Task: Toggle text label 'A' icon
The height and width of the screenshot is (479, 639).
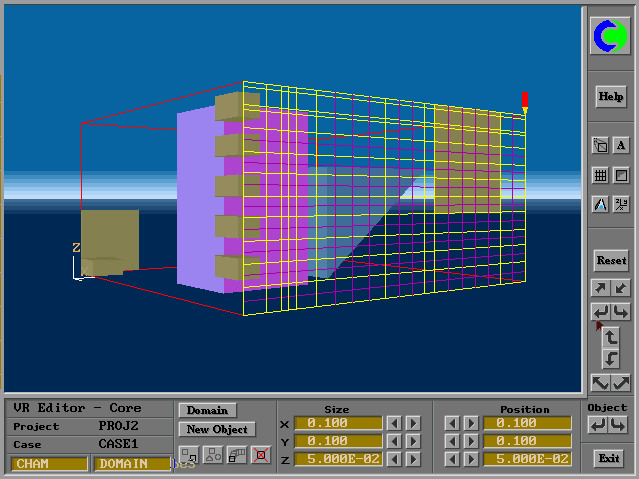Action: (621, 146)
